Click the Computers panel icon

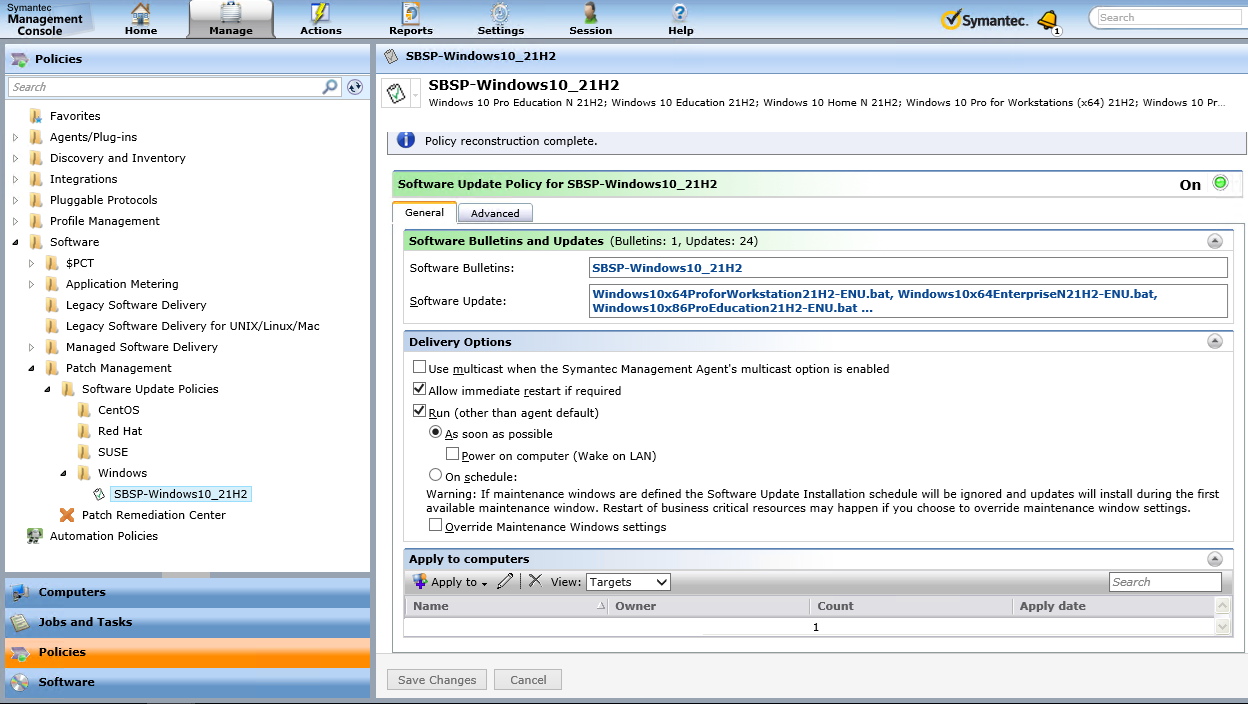tap(20, 592)
